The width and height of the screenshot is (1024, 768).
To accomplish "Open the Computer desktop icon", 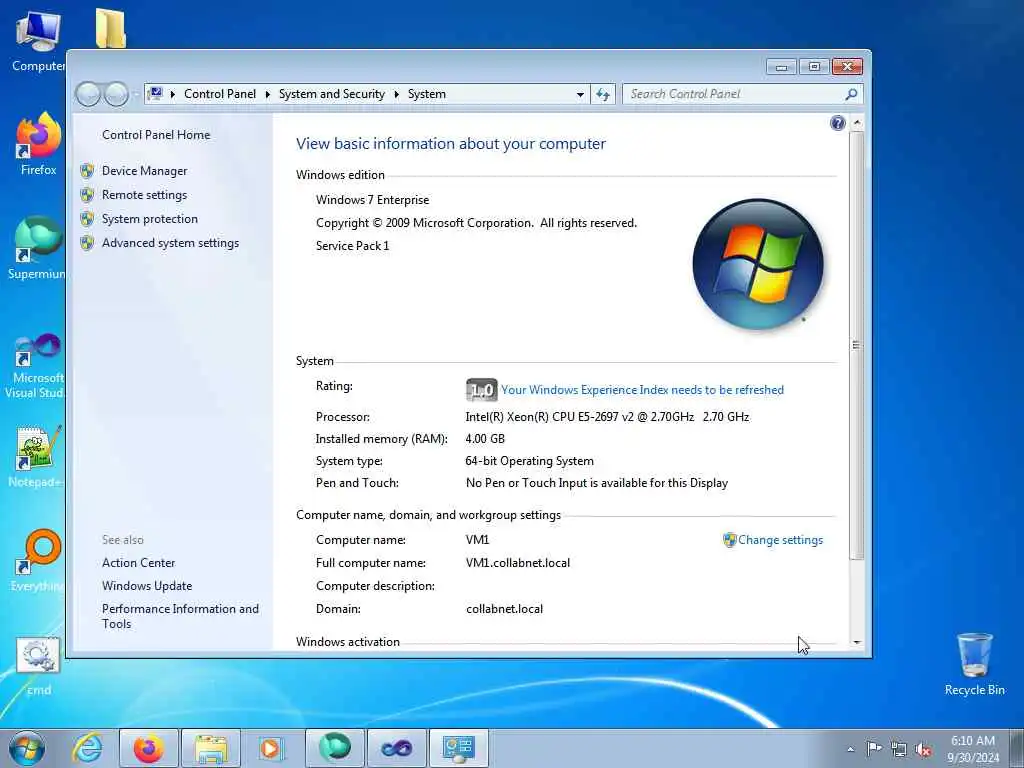I will (x=38, y=40).
